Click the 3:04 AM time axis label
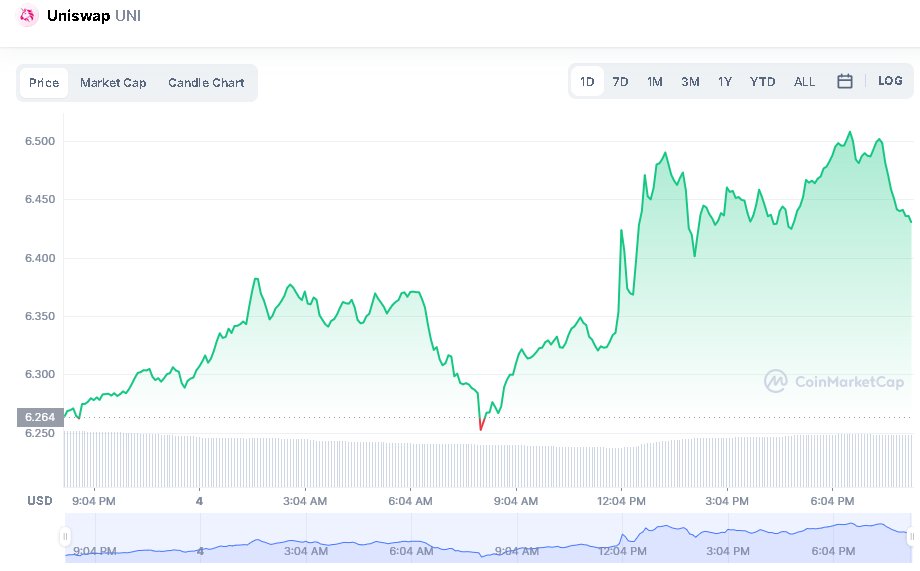This screenshot has height=571, width=920. [x=305, y=501]
